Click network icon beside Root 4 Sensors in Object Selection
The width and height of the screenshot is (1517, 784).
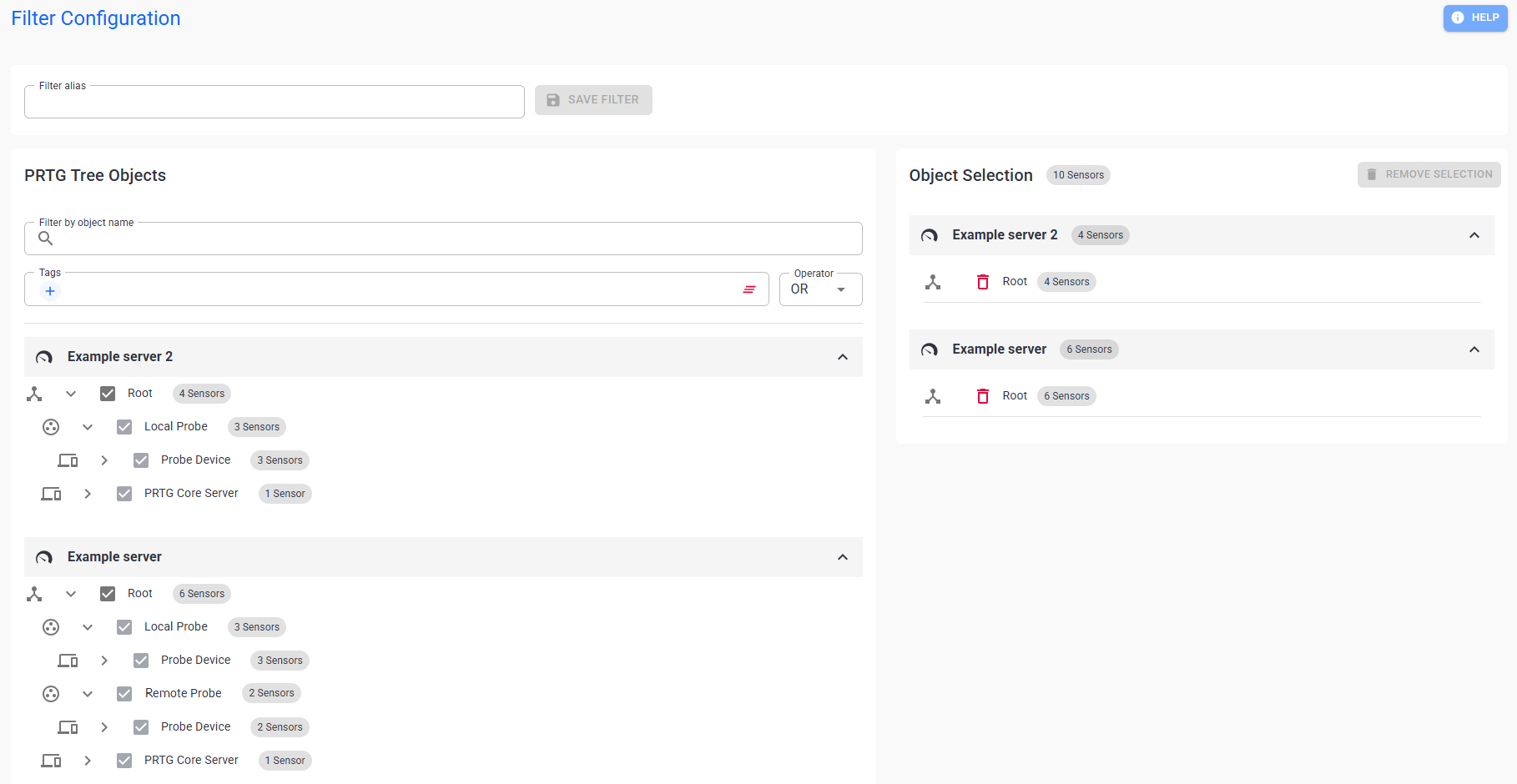(x=933, y=282)
